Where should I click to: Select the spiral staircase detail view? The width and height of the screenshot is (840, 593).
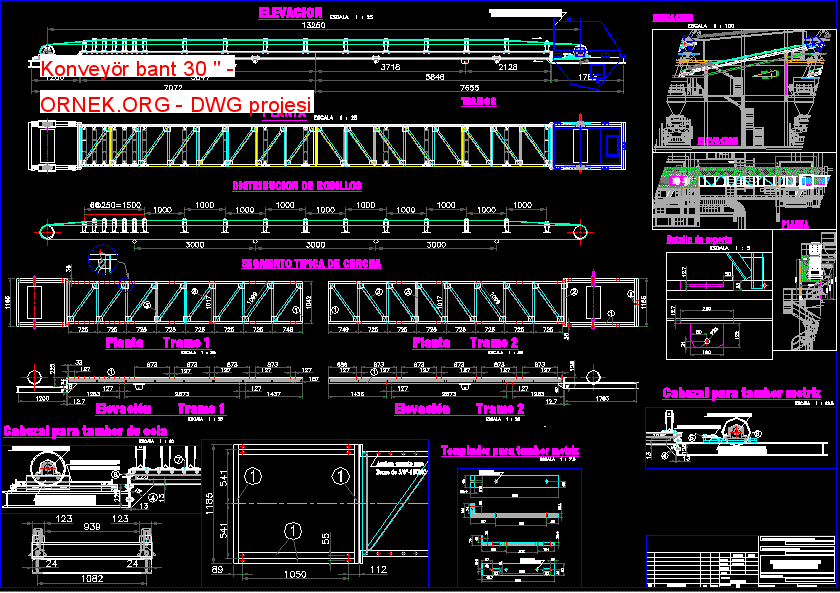coord(804,290)
